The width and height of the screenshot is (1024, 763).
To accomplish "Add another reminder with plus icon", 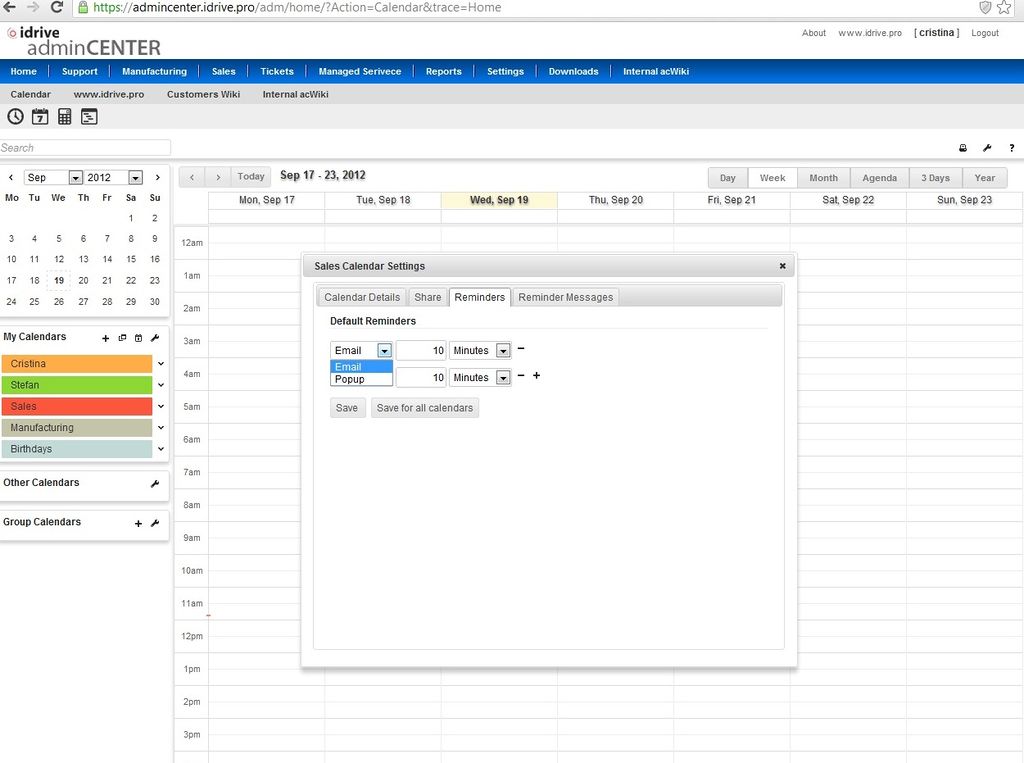I will (x=536, y=376).
